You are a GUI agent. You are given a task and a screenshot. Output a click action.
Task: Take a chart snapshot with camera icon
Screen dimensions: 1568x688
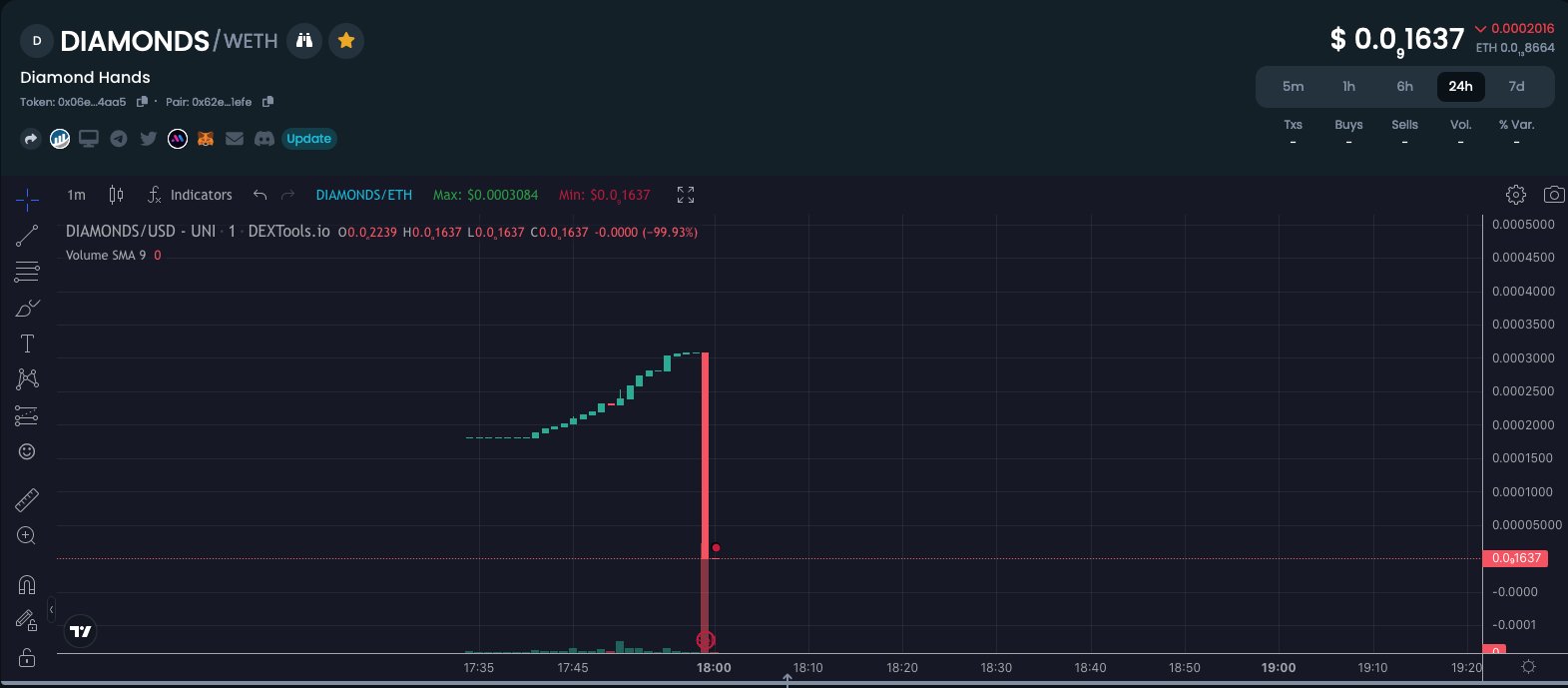pos(1554,195)
